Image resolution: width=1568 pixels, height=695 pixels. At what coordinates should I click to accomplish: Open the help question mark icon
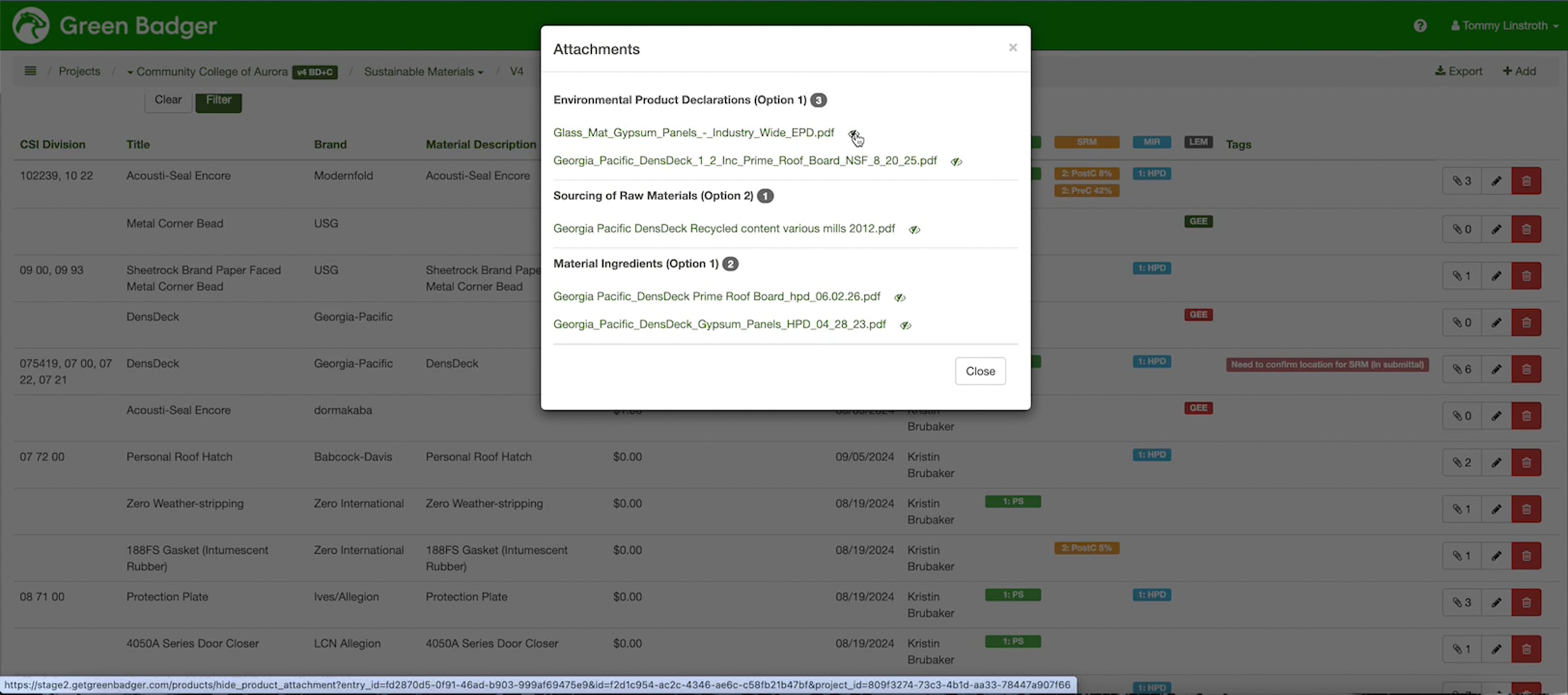(1420, 25)
